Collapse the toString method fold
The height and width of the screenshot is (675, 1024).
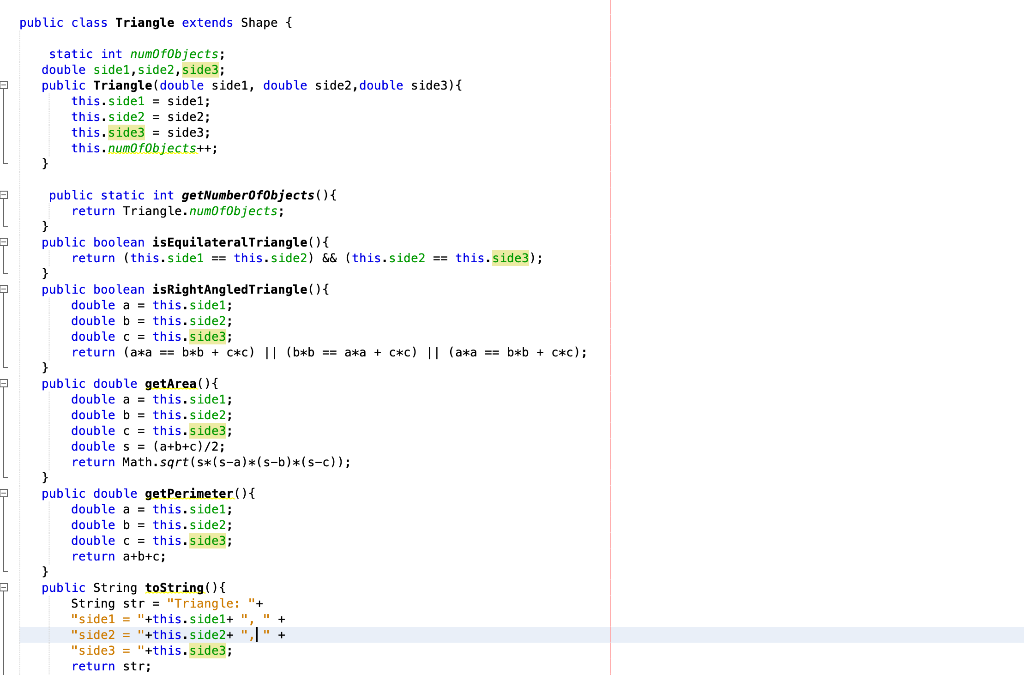4,587
